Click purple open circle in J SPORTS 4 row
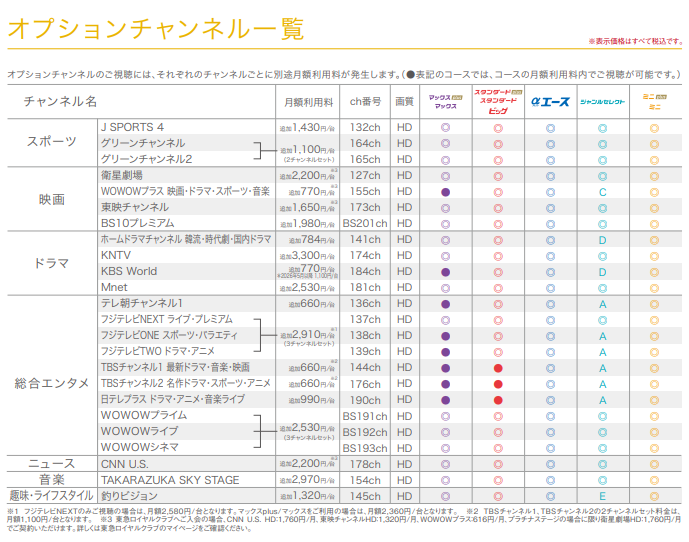 pyautogui.click(x=446, y=128)
